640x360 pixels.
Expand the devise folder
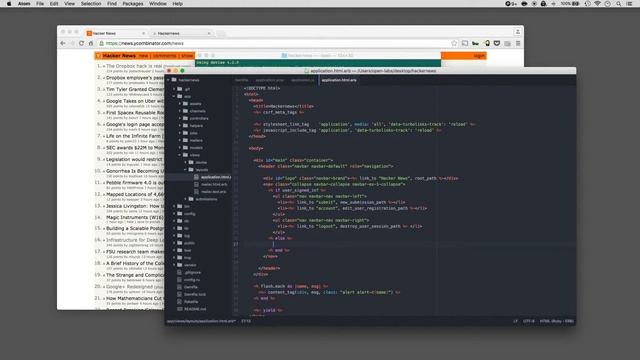(186, 162)
